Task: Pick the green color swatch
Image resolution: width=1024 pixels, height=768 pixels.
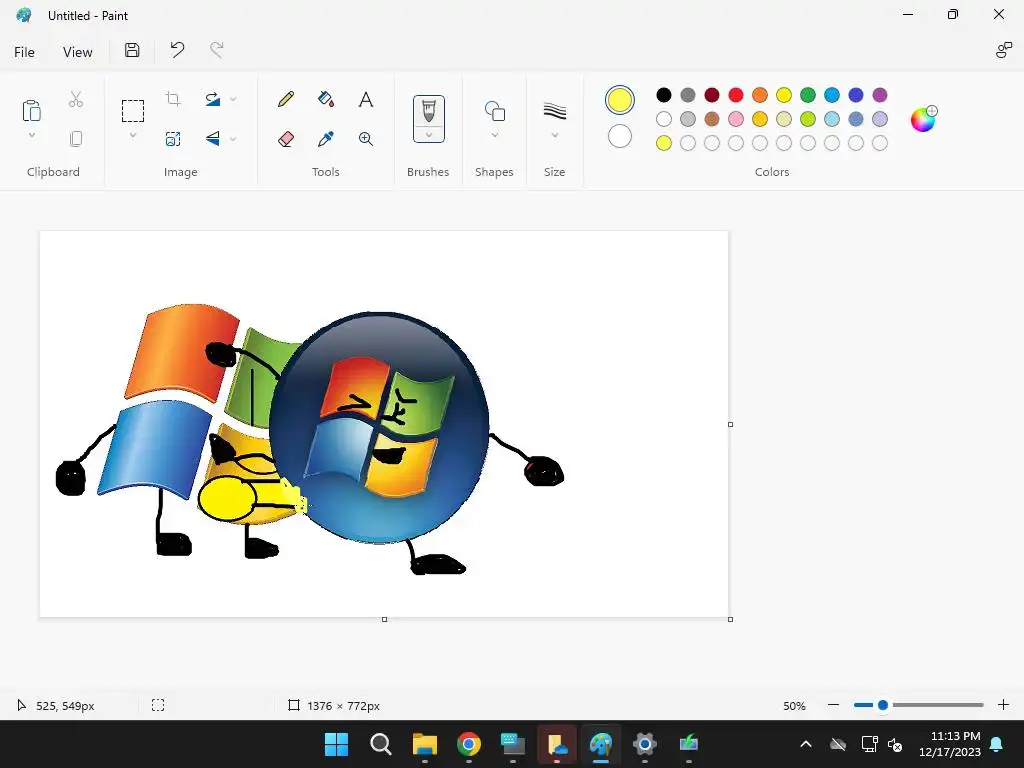Action: click(808, 95)
